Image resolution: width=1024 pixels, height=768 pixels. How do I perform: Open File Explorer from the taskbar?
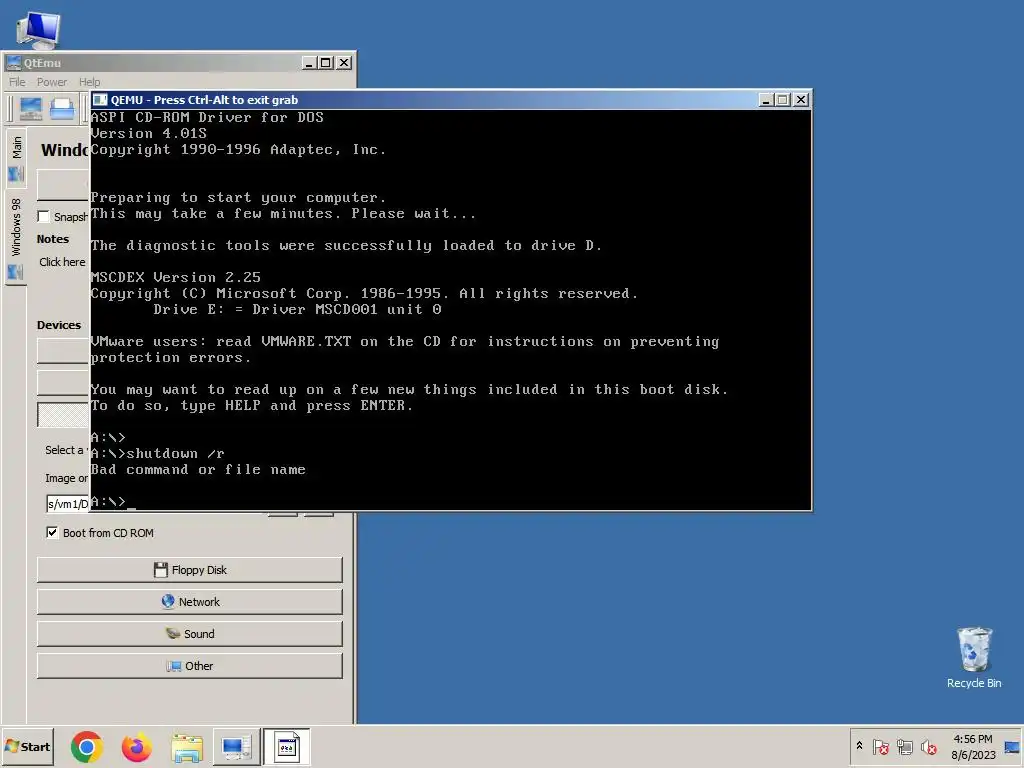187,747
